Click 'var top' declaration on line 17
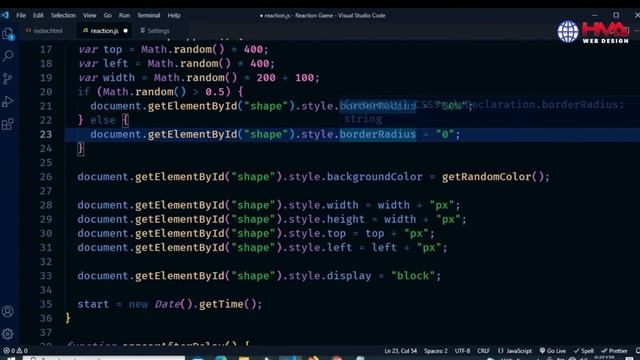The width and height of the screenshot is (640, 360). pos(100,49)
